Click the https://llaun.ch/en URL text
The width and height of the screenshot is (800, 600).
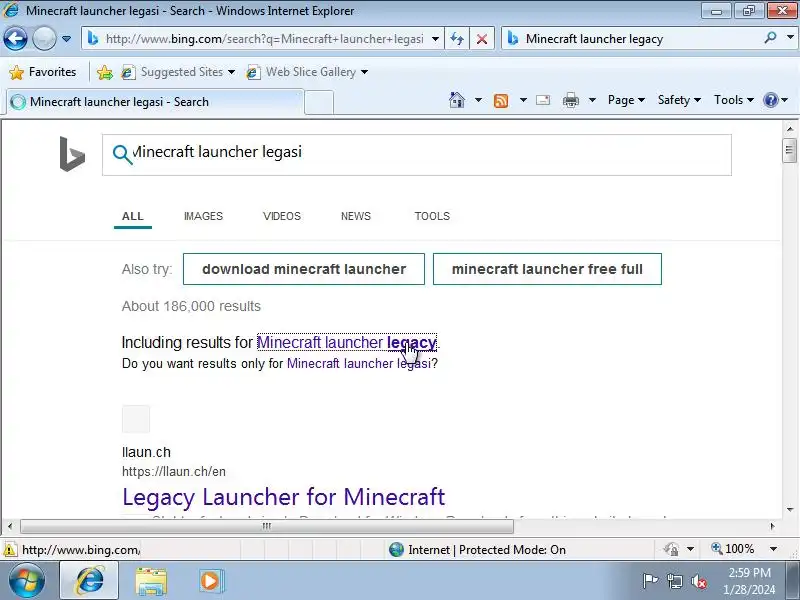coord(174,471)
